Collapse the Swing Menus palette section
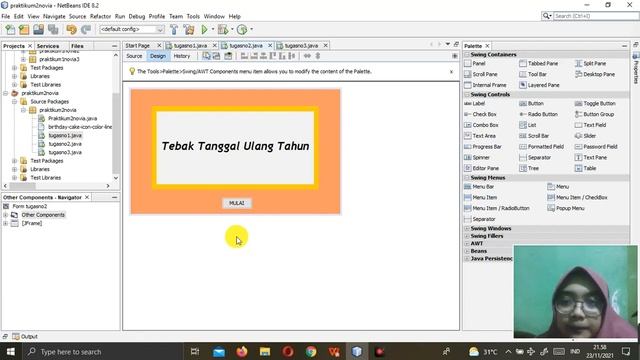The height and width of the screenshot is (360, 640). (x=467, y=178)
